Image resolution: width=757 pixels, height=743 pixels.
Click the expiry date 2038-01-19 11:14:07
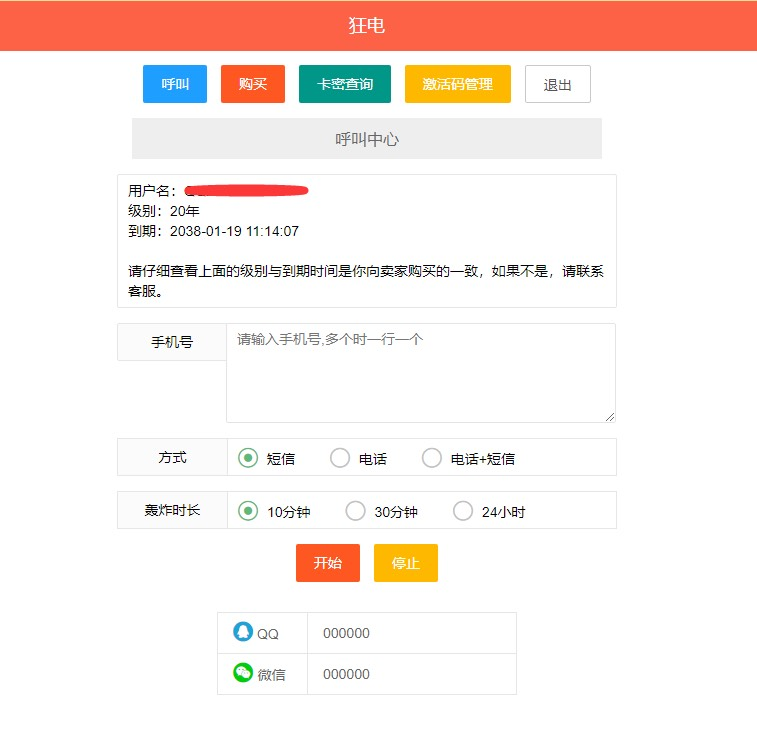click(x=234, y=231)
